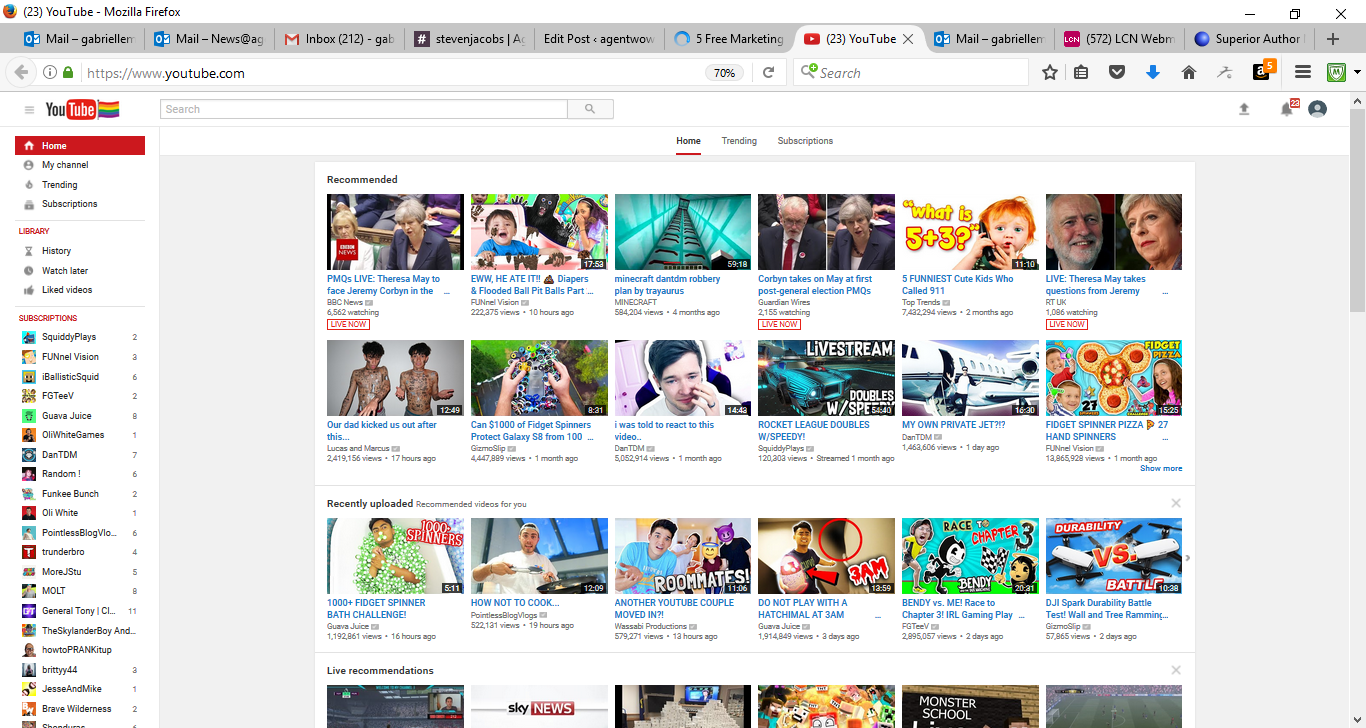Switch to the Subscriptions top tab
The width and height of the screenshot is (1366, 728).
805,141
